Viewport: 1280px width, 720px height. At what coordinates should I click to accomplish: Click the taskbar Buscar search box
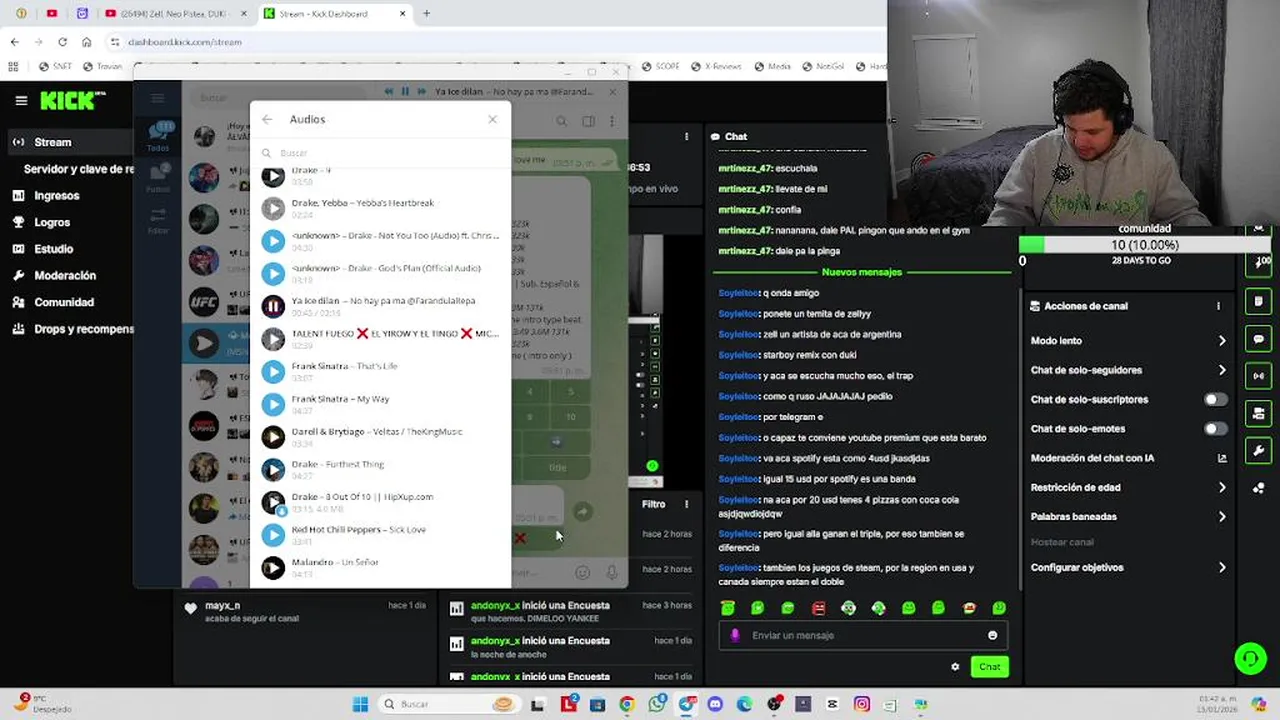(x=447, y=704)
